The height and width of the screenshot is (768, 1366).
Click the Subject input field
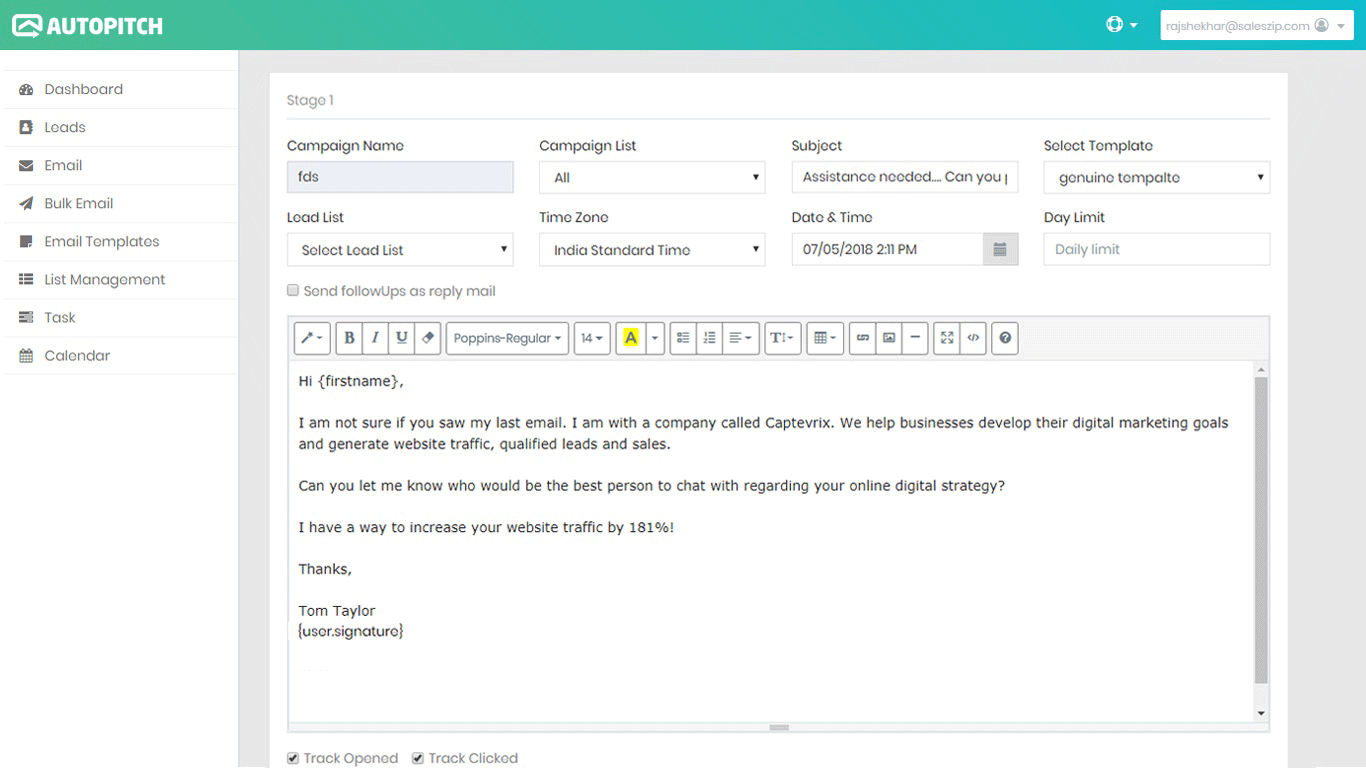click(905, 177)
